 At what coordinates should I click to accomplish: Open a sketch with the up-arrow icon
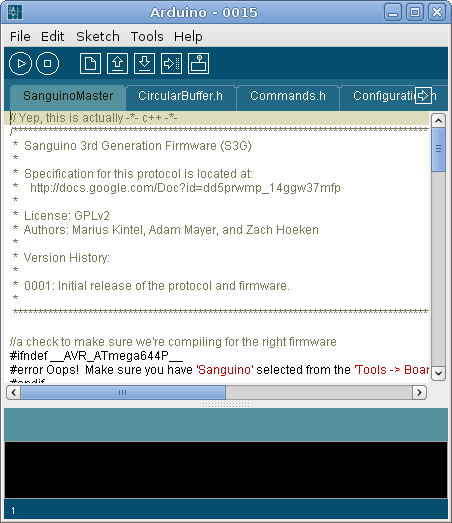tap(117, 63)
